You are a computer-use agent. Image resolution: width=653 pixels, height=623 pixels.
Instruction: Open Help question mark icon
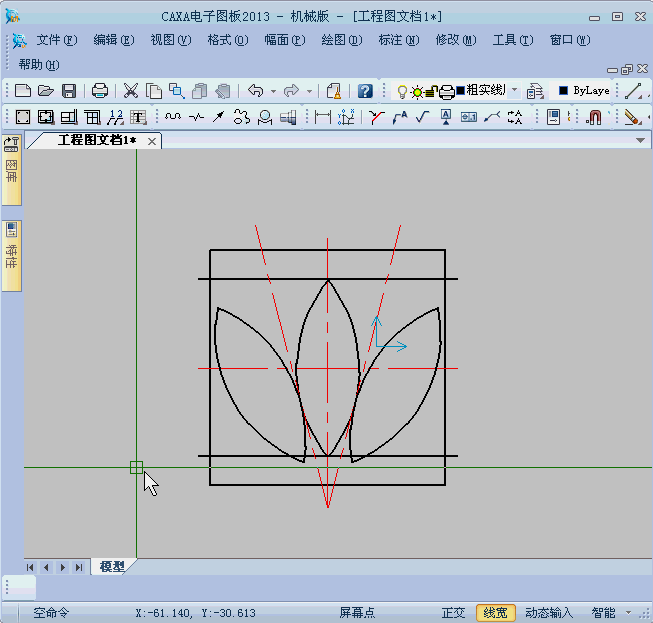(x=365, y=91)
